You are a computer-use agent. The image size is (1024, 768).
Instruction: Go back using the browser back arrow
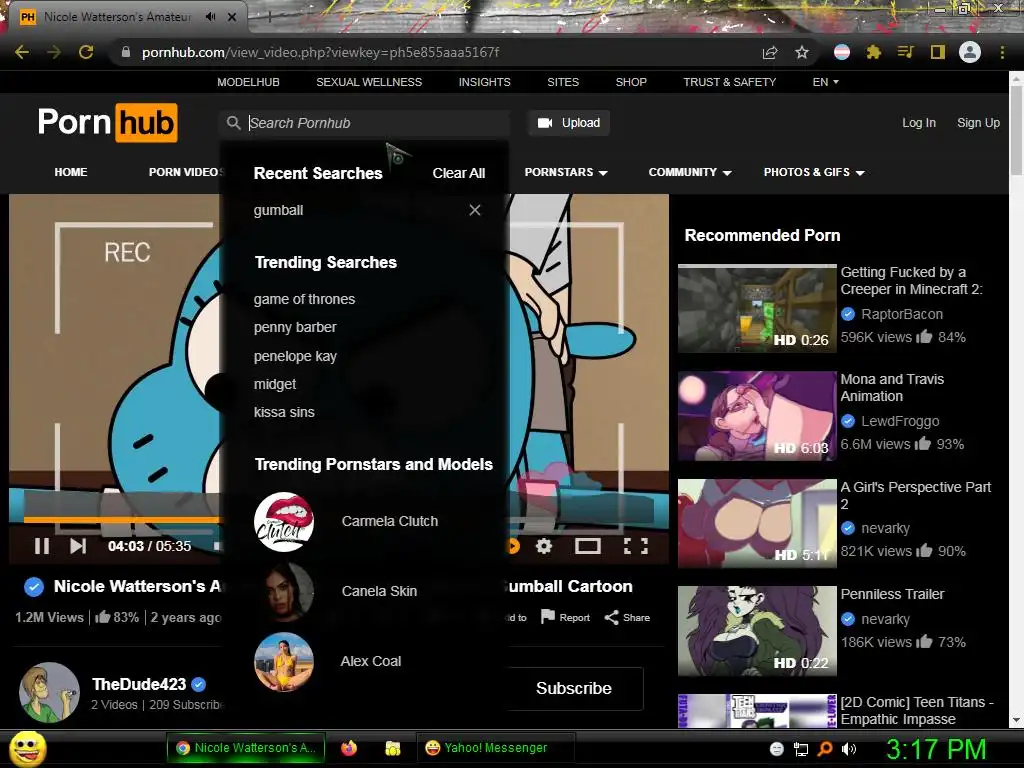point(22,52)
